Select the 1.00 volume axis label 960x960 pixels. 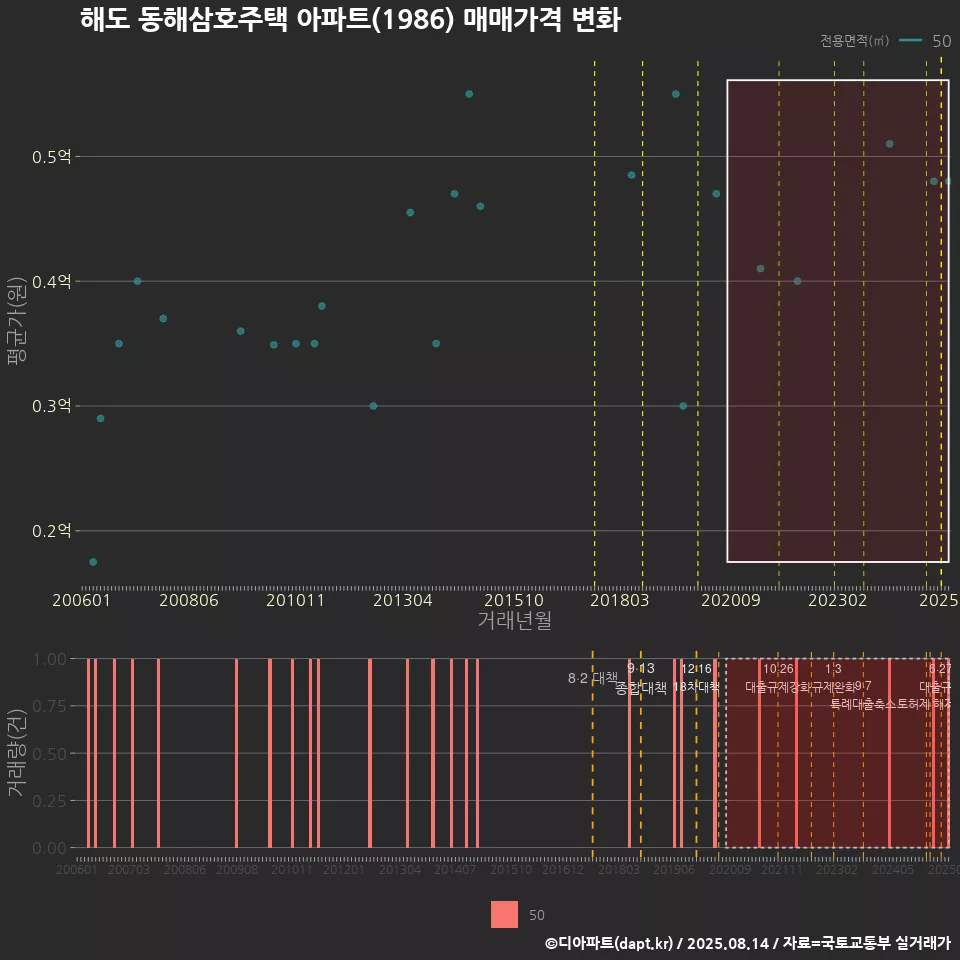[50, 659]
